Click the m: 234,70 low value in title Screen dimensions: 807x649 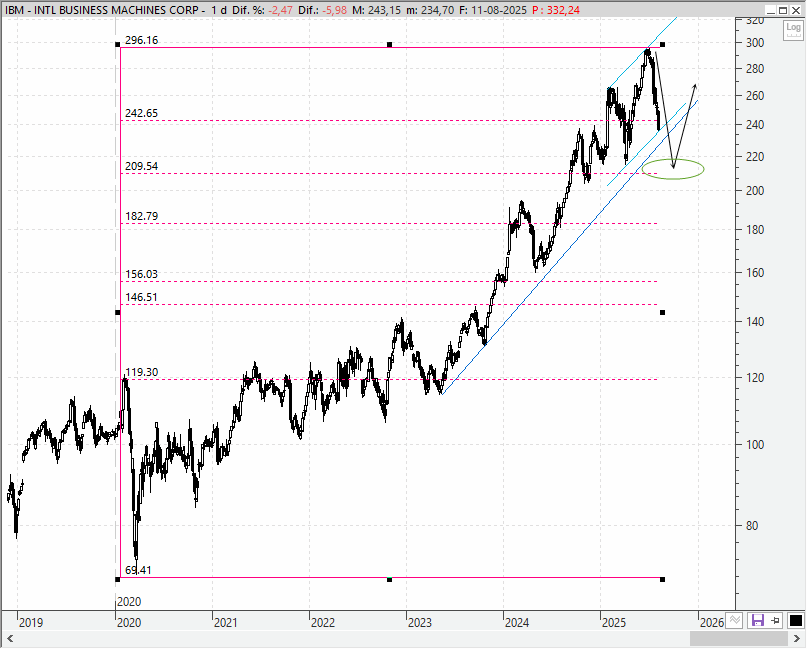tap(430, 10)
